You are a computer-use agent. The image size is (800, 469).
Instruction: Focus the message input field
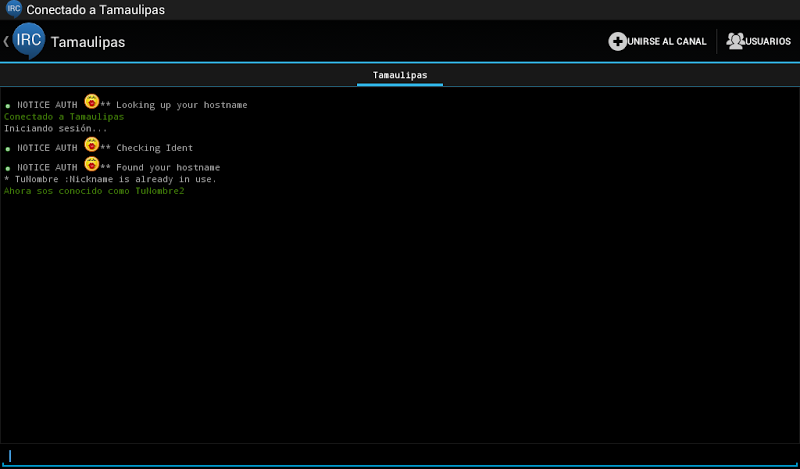tap(400, 456)
